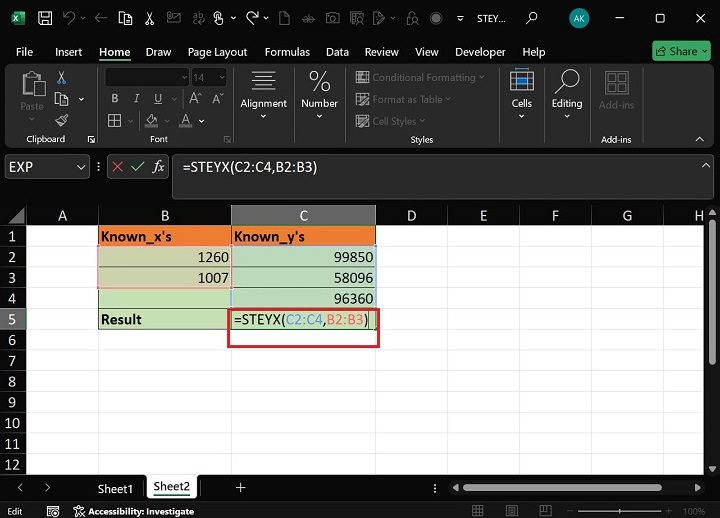Open the font name dropdown
Viewport: 720px width, 518px height.
(184, 77)
